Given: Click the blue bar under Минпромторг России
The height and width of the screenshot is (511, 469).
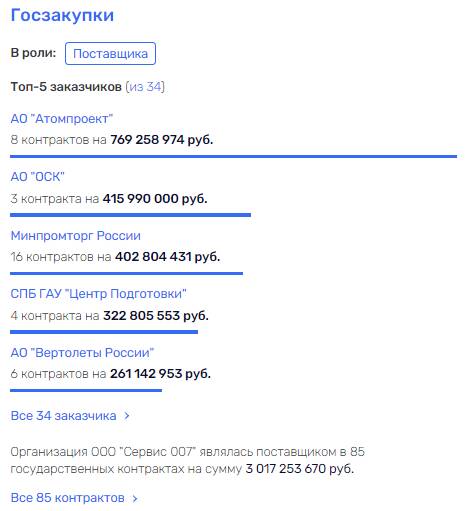Looking at the screenshot, I should (x=126, y=273).
